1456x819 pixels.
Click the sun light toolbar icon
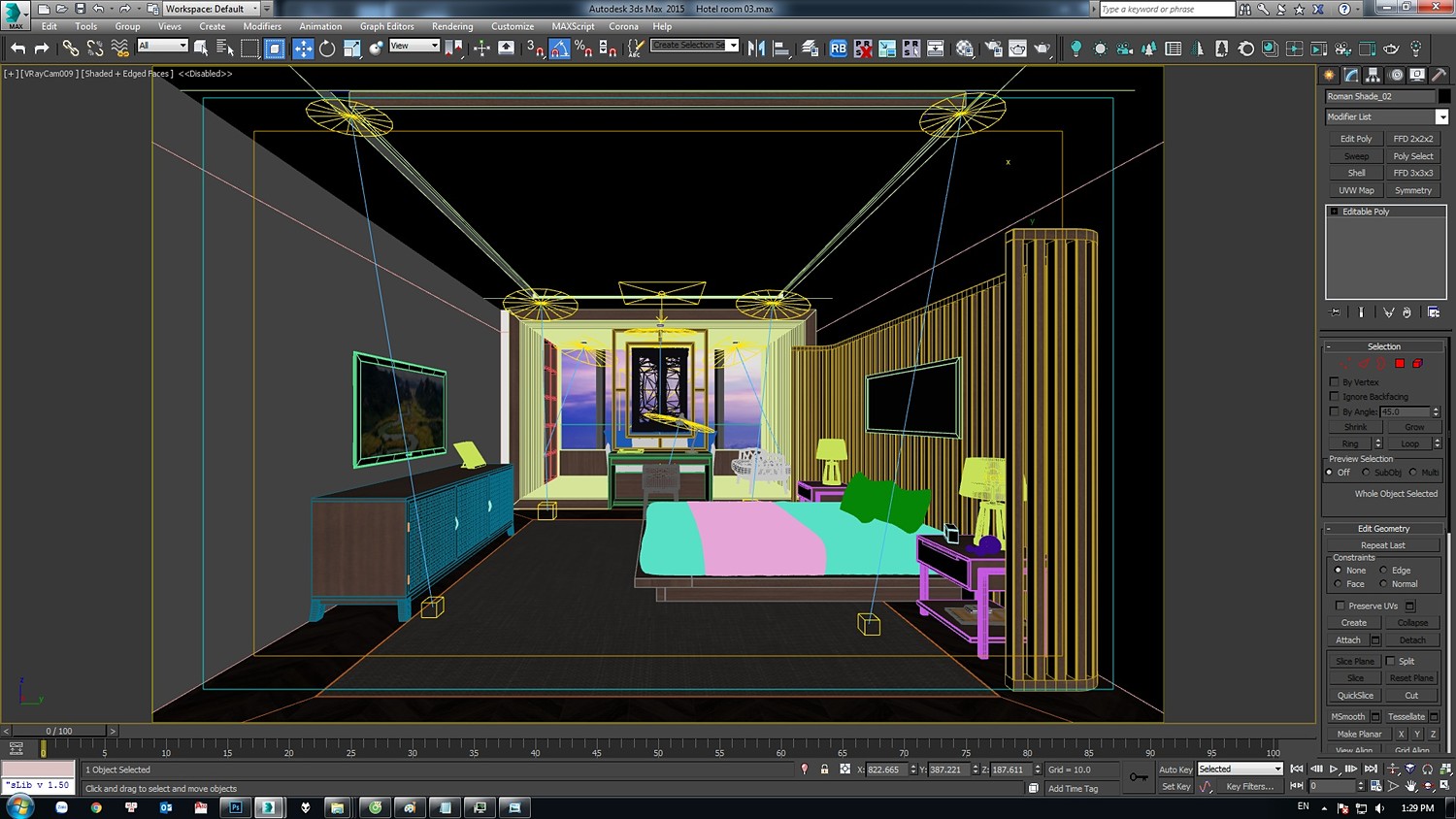tap(1100, 48)
